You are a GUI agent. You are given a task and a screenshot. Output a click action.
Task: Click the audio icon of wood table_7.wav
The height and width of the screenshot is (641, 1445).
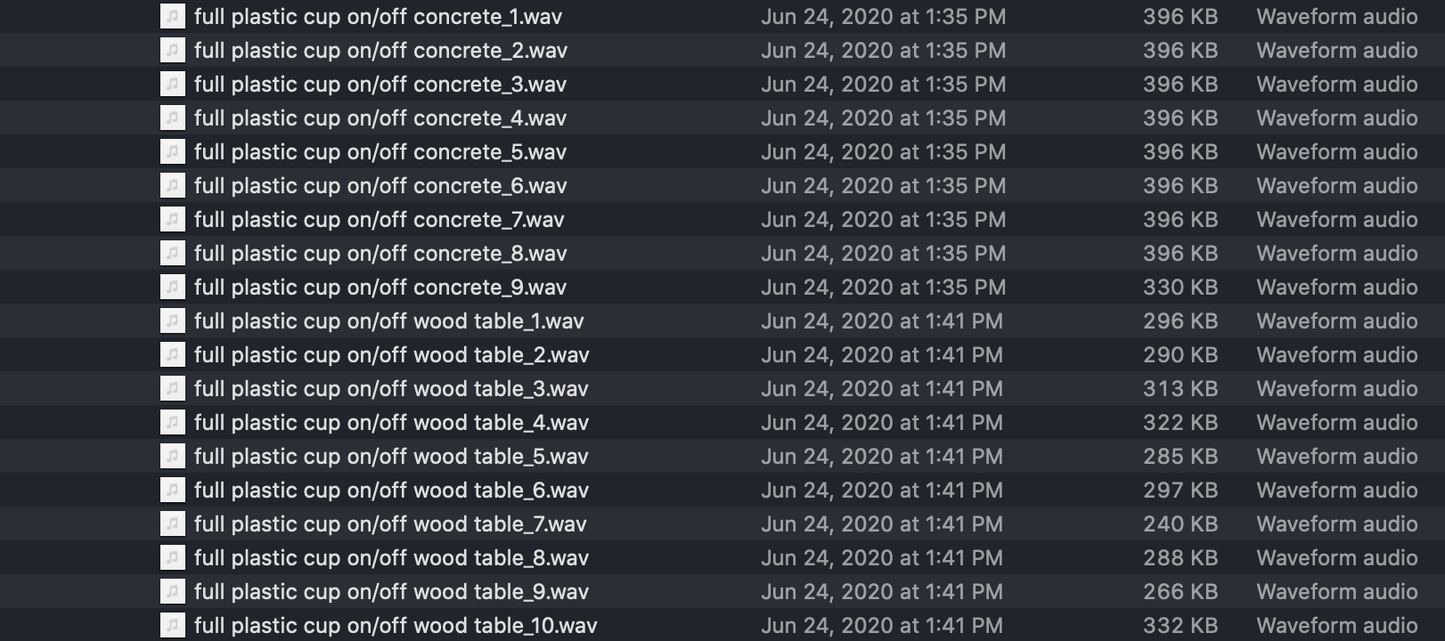pyautogui.click(x=173, y=524)
